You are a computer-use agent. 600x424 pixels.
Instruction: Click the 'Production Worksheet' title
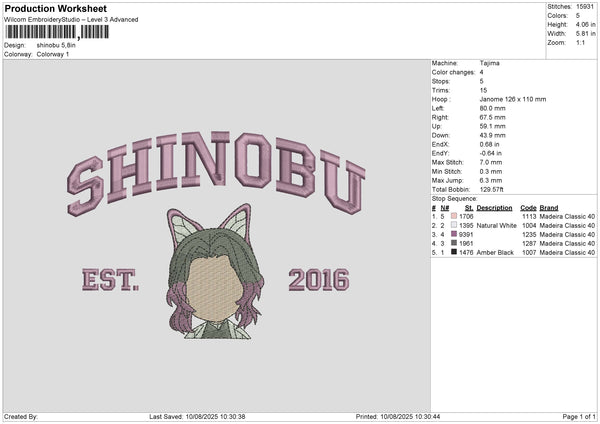tap(55, 8)
